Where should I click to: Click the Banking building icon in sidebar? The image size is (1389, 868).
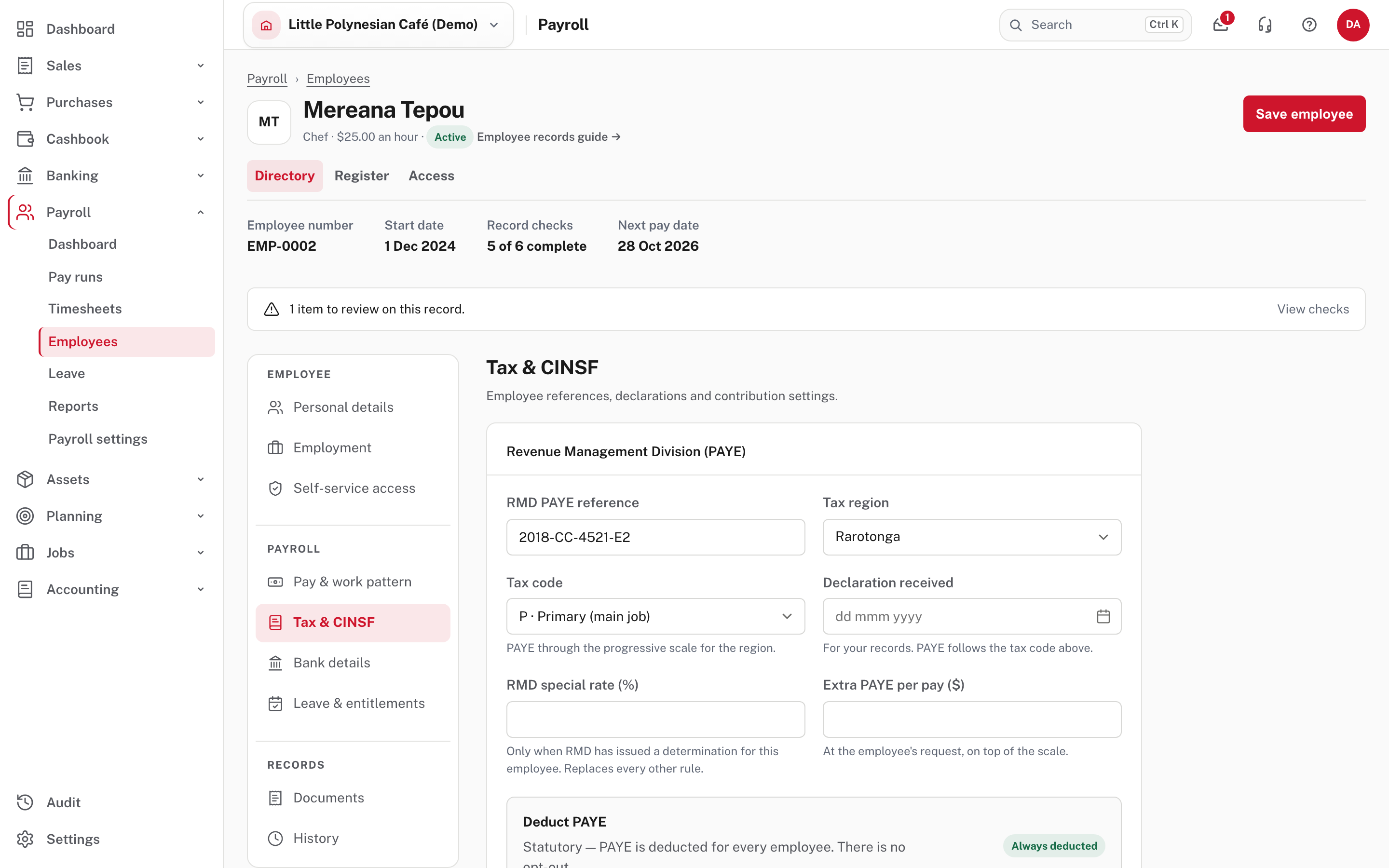tap(25, 176)
